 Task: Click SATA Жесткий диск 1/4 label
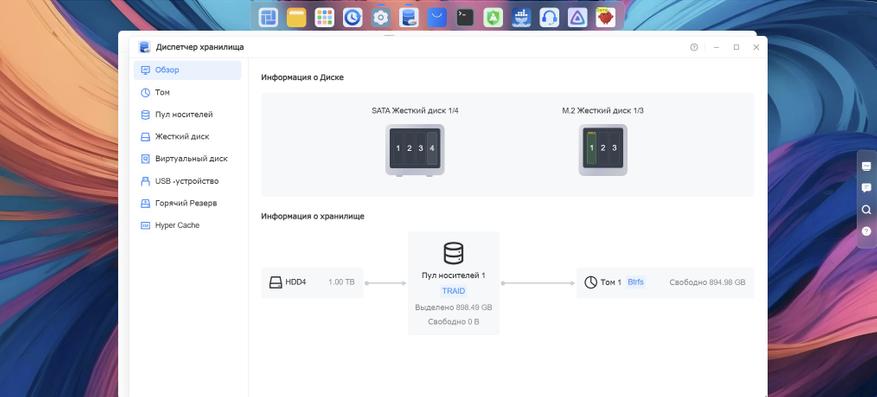414,111
